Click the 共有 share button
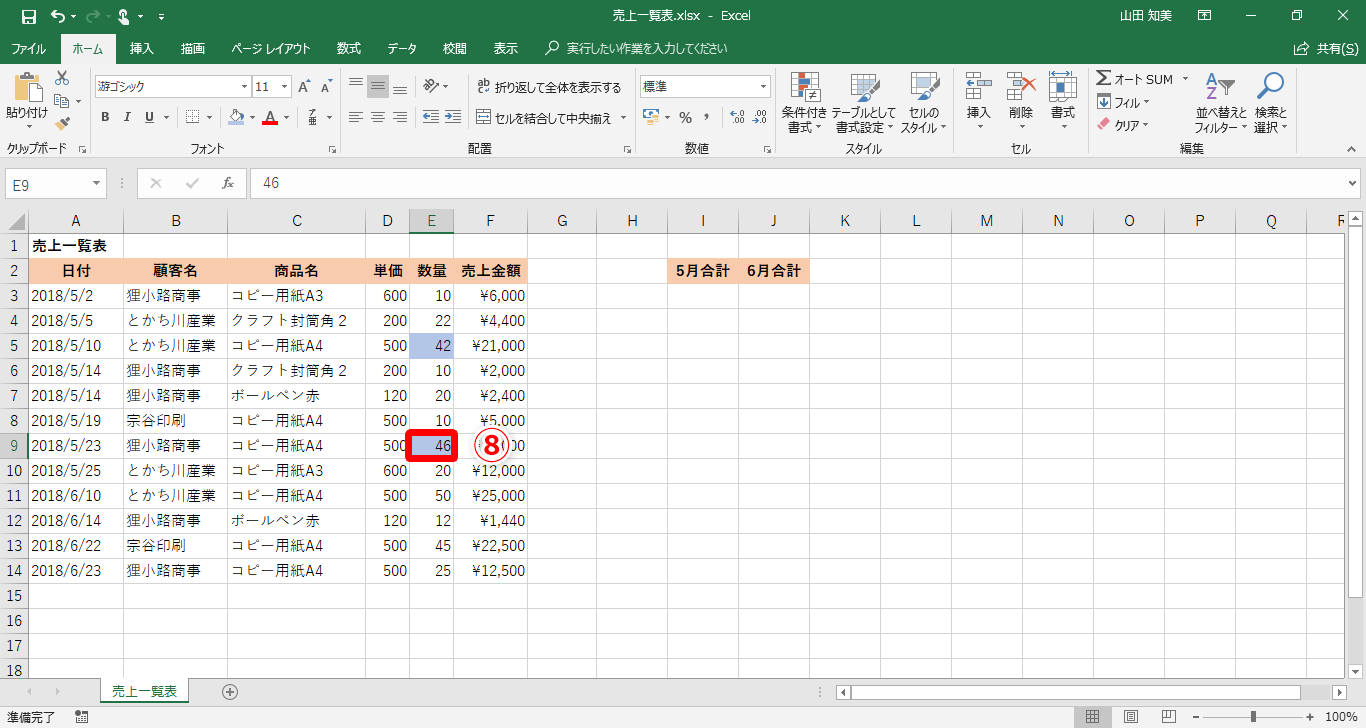This screenshot has width=1366, height=728. [1326, 48]
